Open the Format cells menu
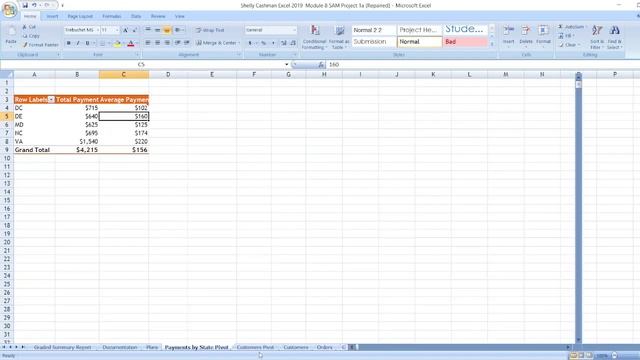Screen dimensions: 640x360 click(543, 35)
